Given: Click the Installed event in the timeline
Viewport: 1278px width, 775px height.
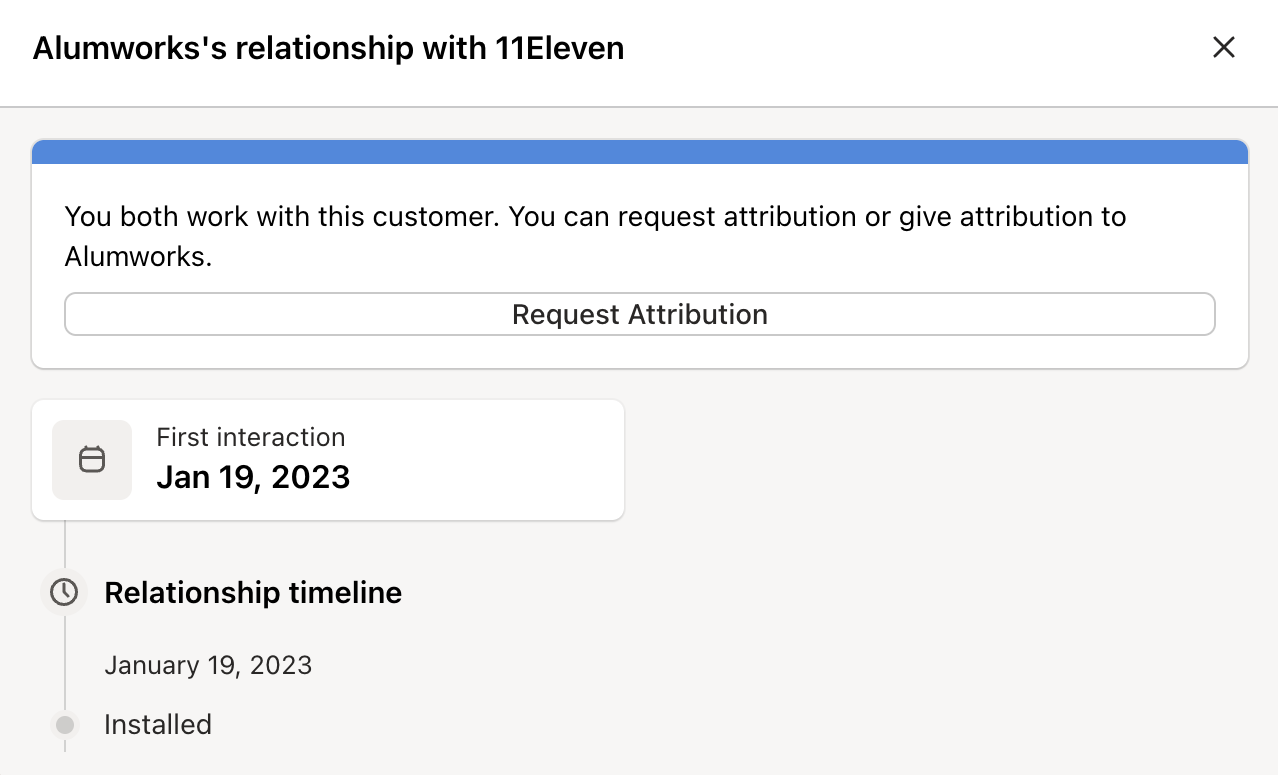Looking at the screenshot, I should [157, 724].
